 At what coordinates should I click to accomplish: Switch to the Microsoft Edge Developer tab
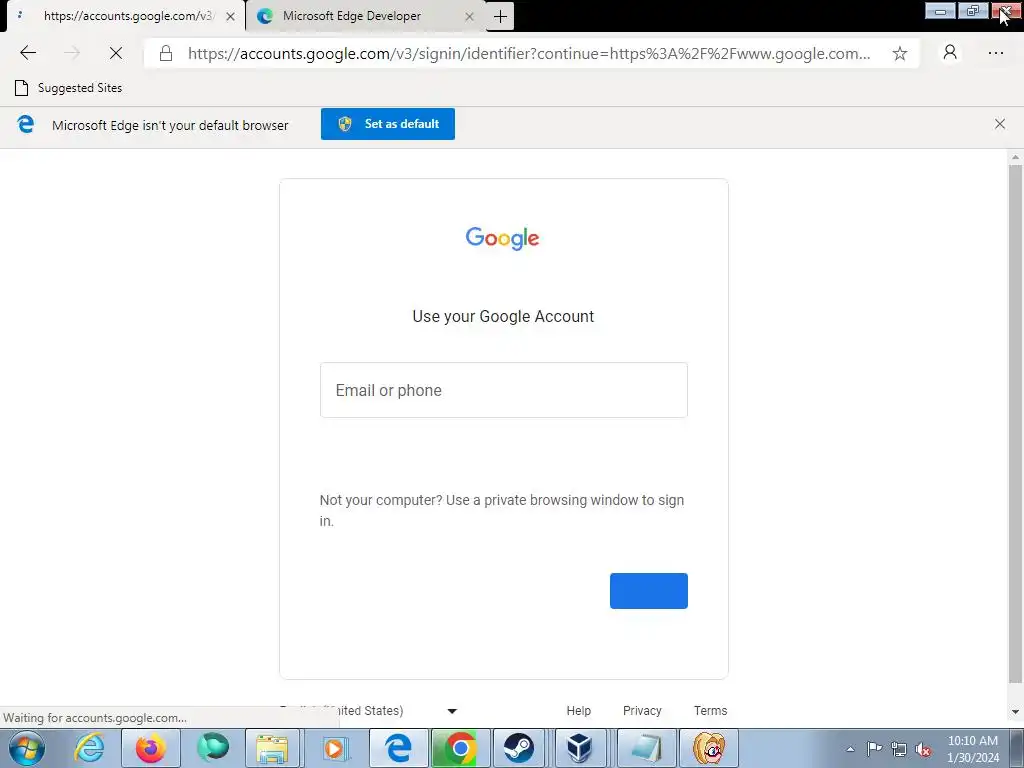click(366, 16)
